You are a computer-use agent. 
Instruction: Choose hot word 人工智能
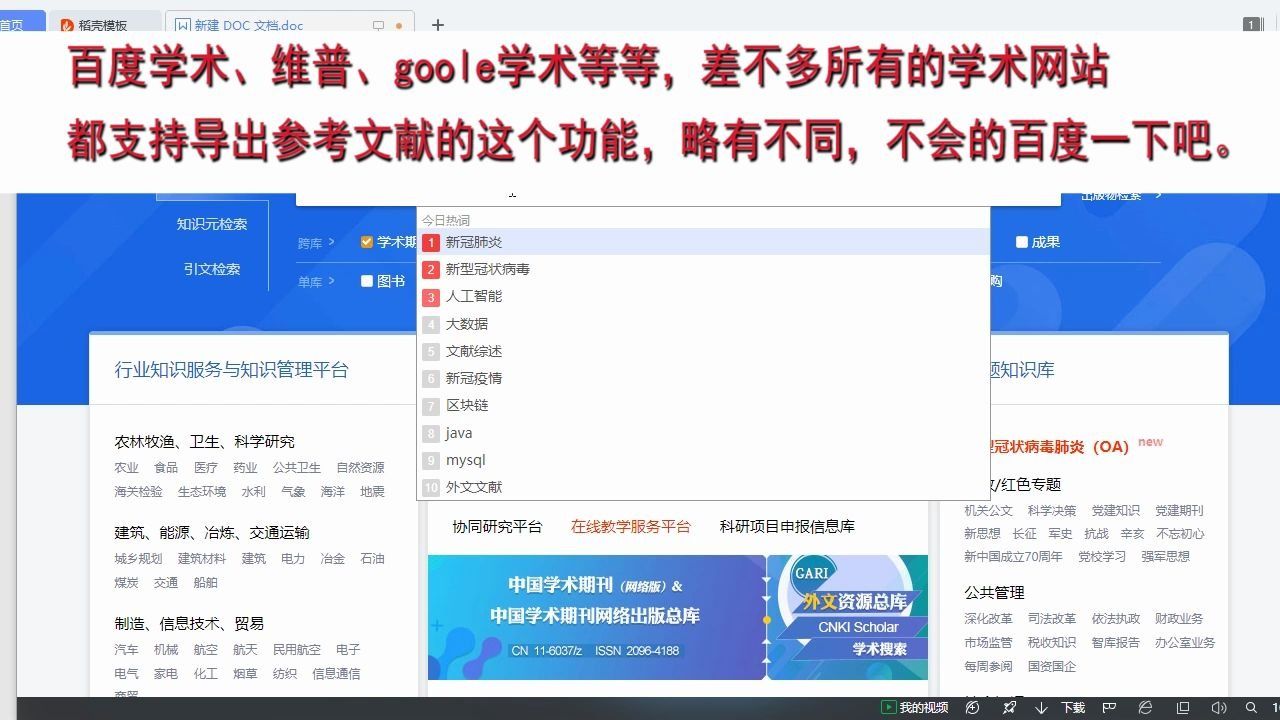click(703, 296)
